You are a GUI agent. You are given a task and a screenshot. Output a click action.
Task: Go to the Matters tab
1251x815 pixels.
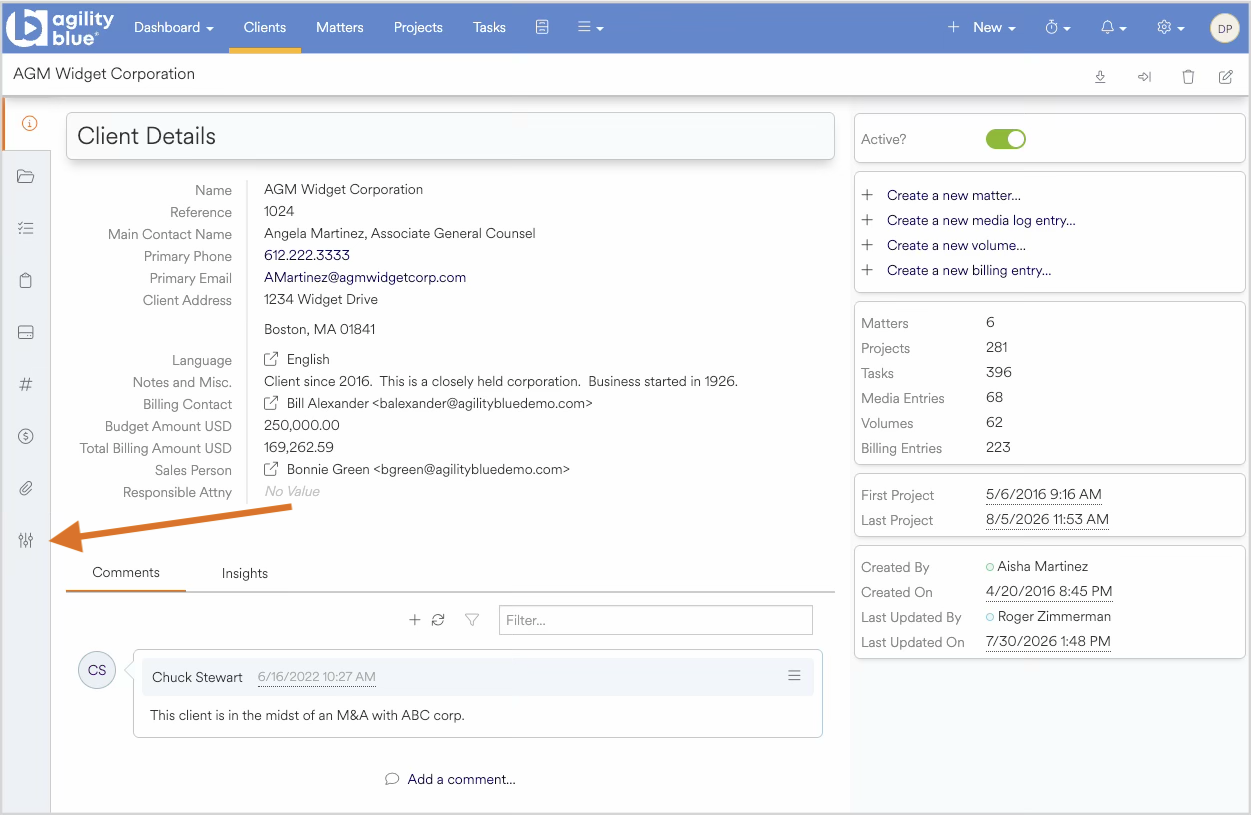340,28
